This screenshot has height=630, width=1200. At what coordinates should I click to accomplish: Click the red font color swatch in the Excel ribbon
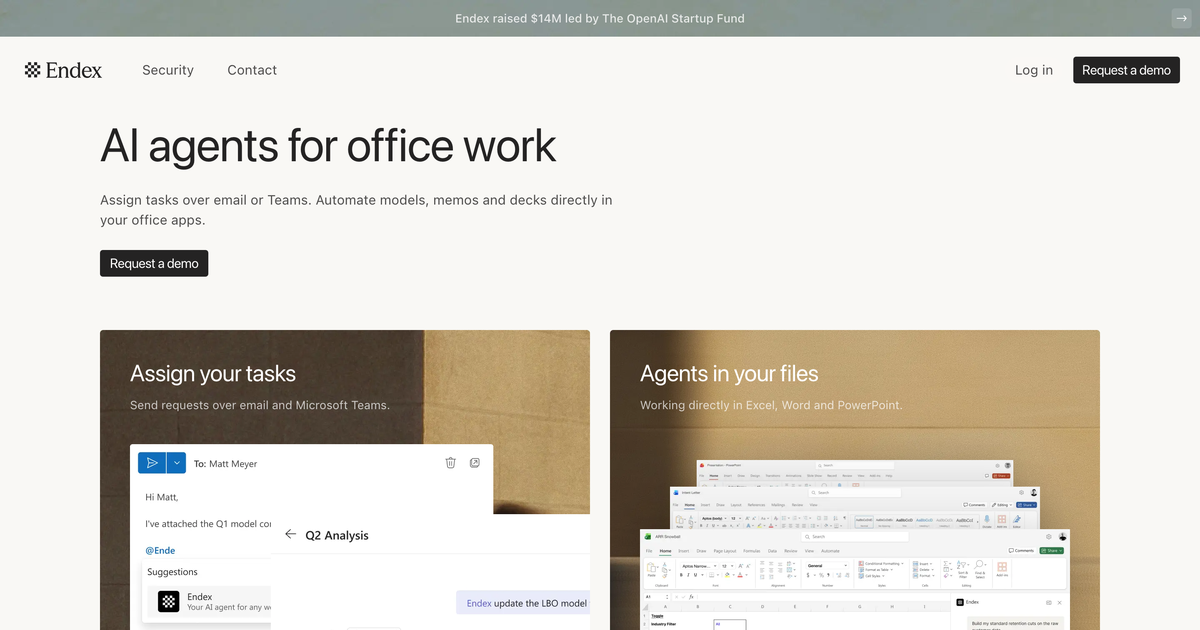[740, 575]
